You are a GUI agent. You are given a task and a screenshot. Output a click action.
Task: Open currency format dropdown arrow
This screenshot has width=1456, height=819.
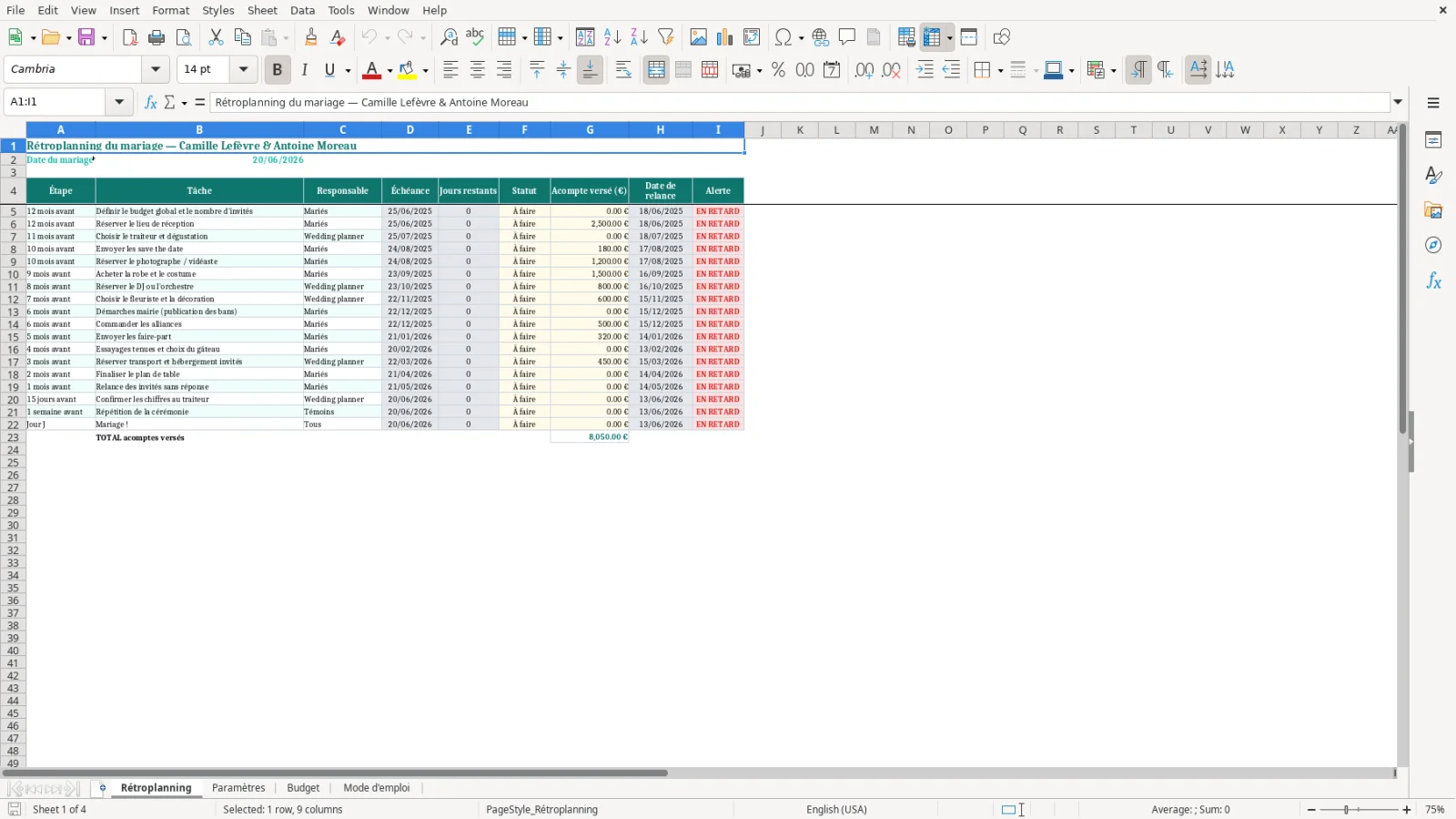point(759,71)
